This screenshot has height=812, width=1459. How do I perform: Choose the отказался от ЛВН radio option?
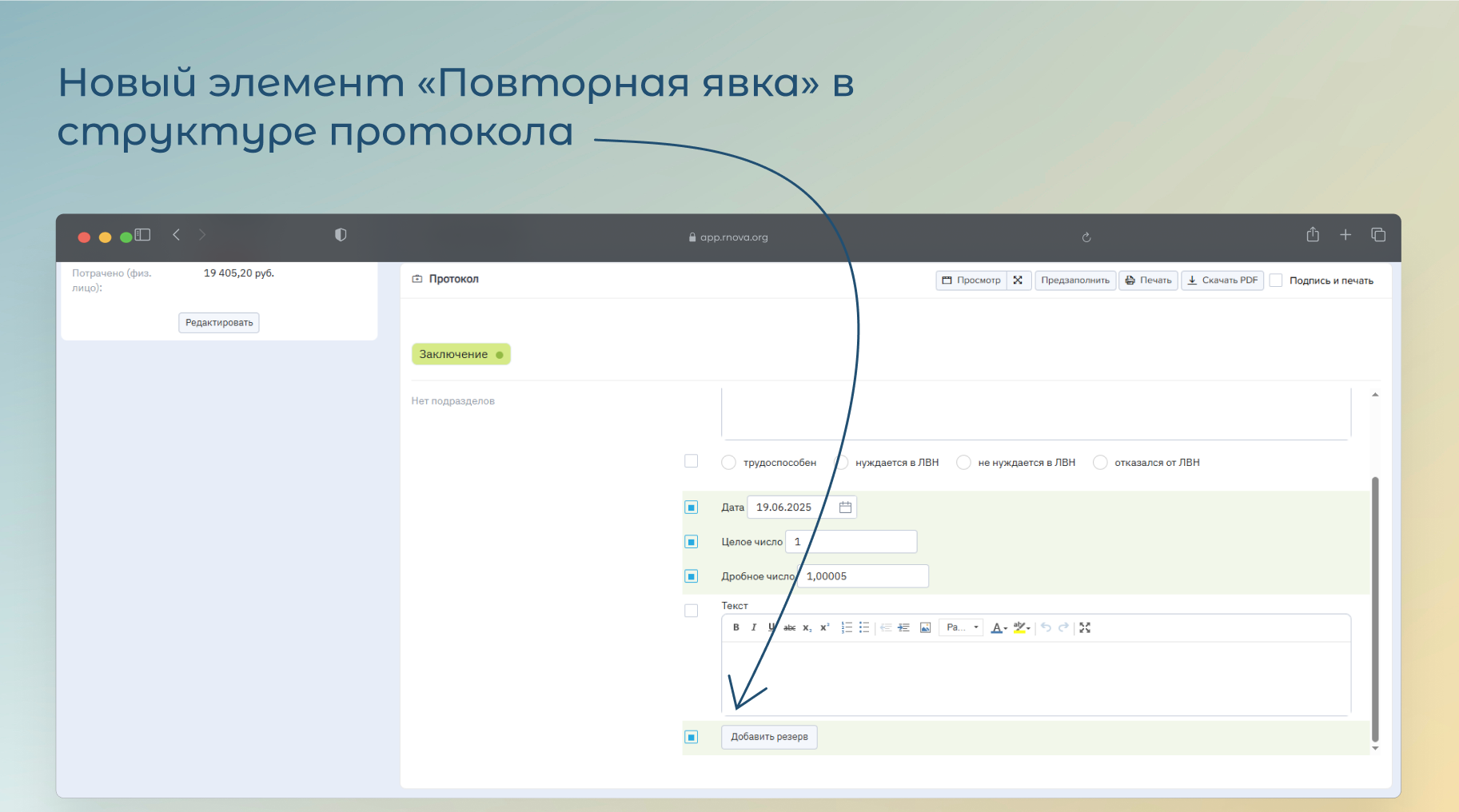point(1100,463)
